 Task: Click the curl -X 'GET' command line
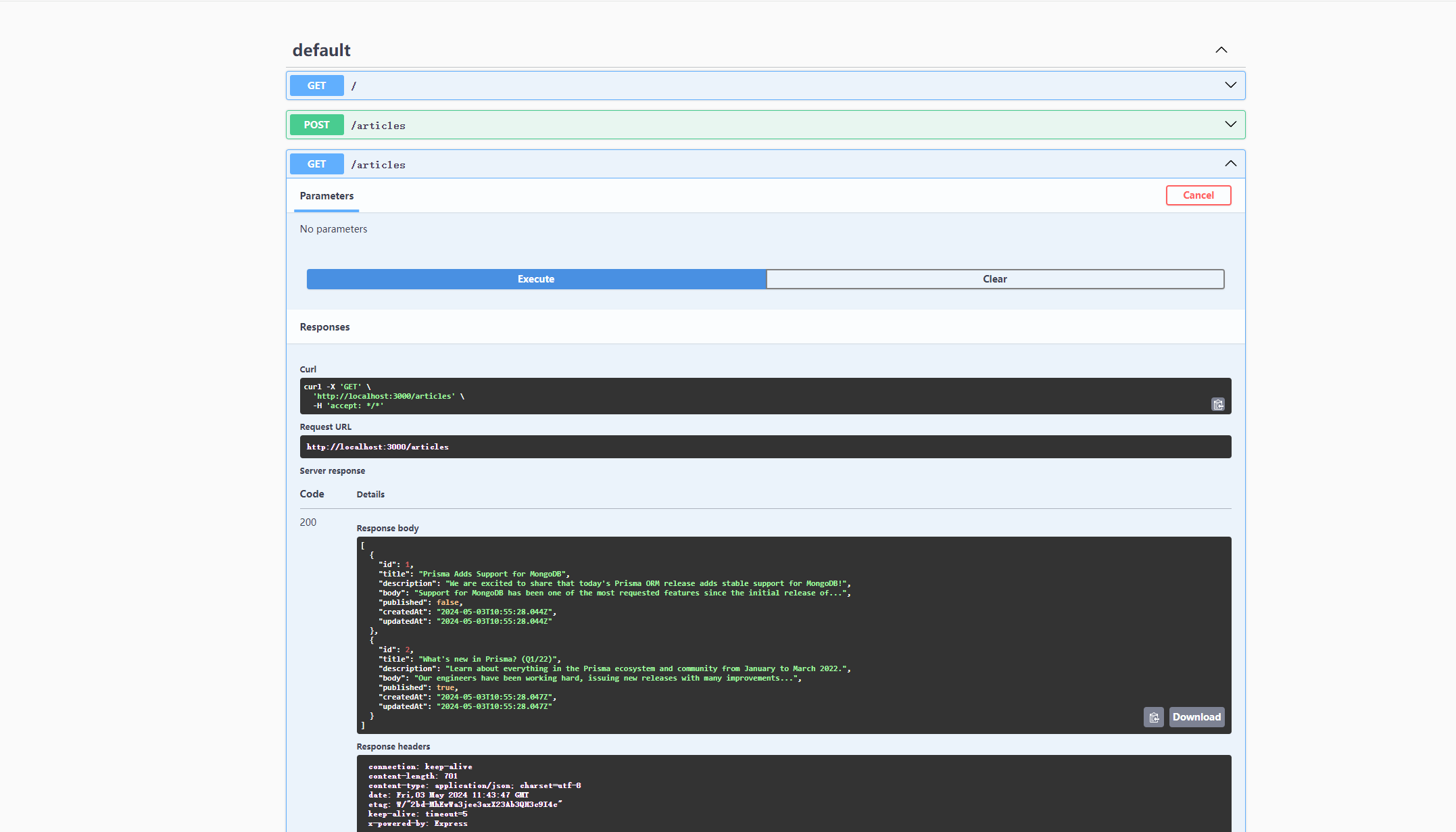tap(337, 387)
